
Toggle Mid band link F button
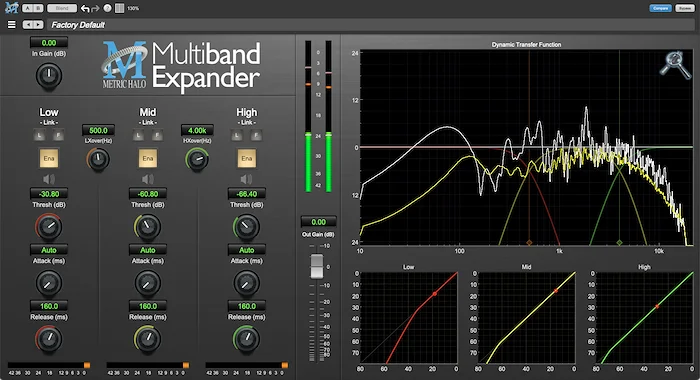click(x=157, y=135)
